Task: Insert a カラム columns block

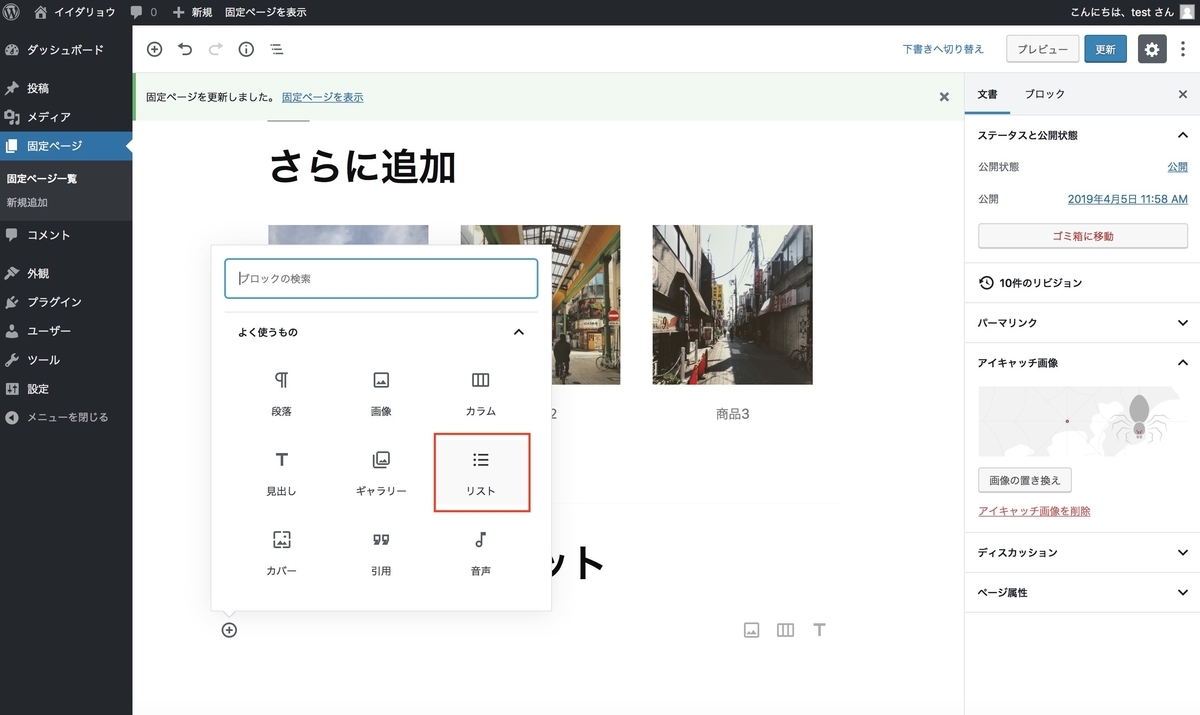Action: (481, 393)
